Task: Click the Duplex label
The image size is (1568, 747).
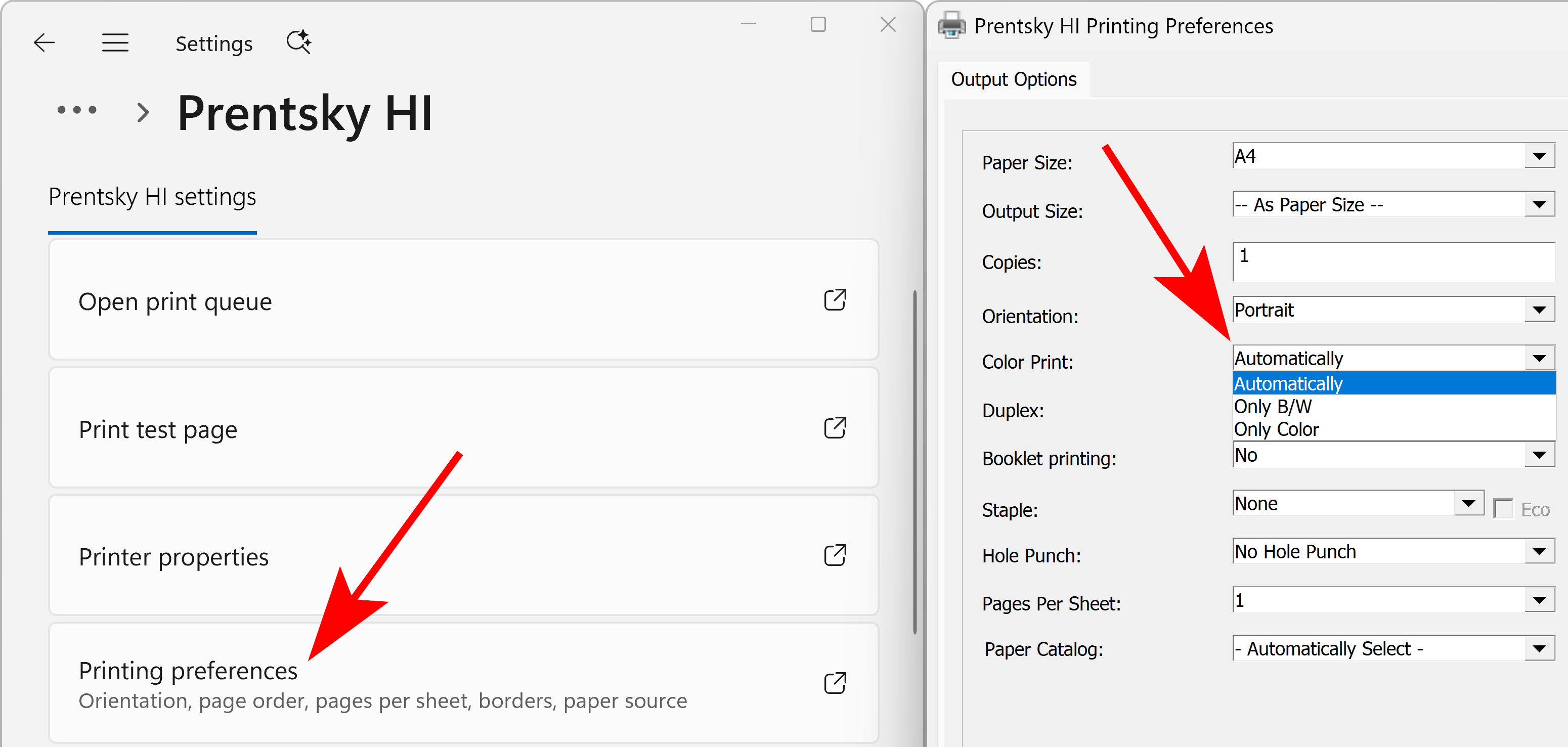Action: (x=1013, y=410)
